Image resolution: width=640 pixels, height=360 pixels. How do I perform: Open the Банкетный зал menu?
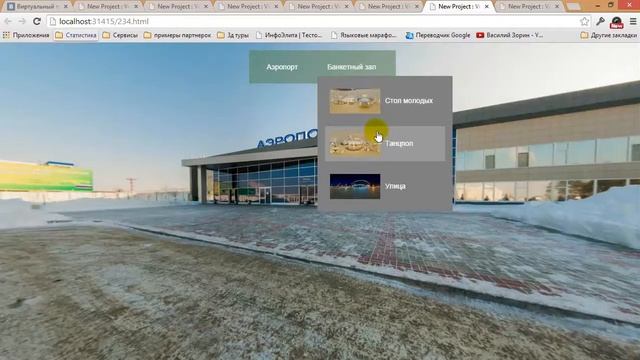point(351,67)
